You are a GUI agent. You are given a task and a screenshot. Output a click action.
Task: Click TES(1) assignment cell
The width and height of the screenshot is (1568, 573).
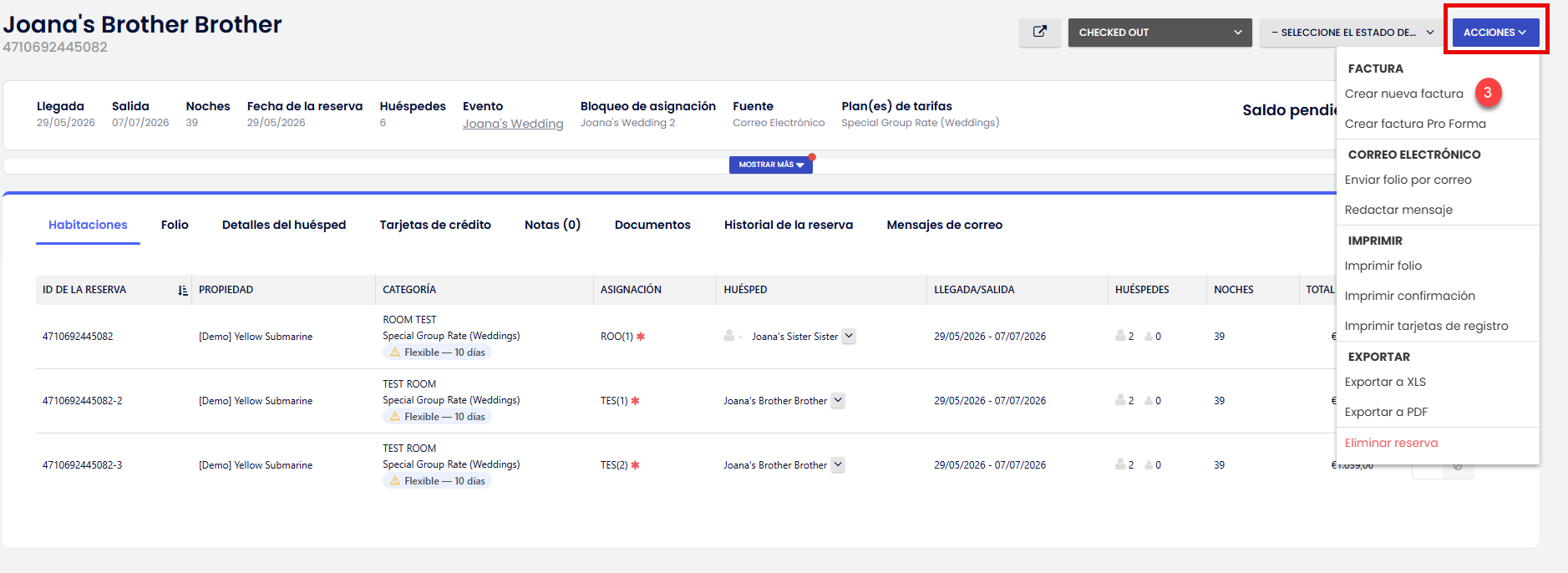tap(614, 401)
